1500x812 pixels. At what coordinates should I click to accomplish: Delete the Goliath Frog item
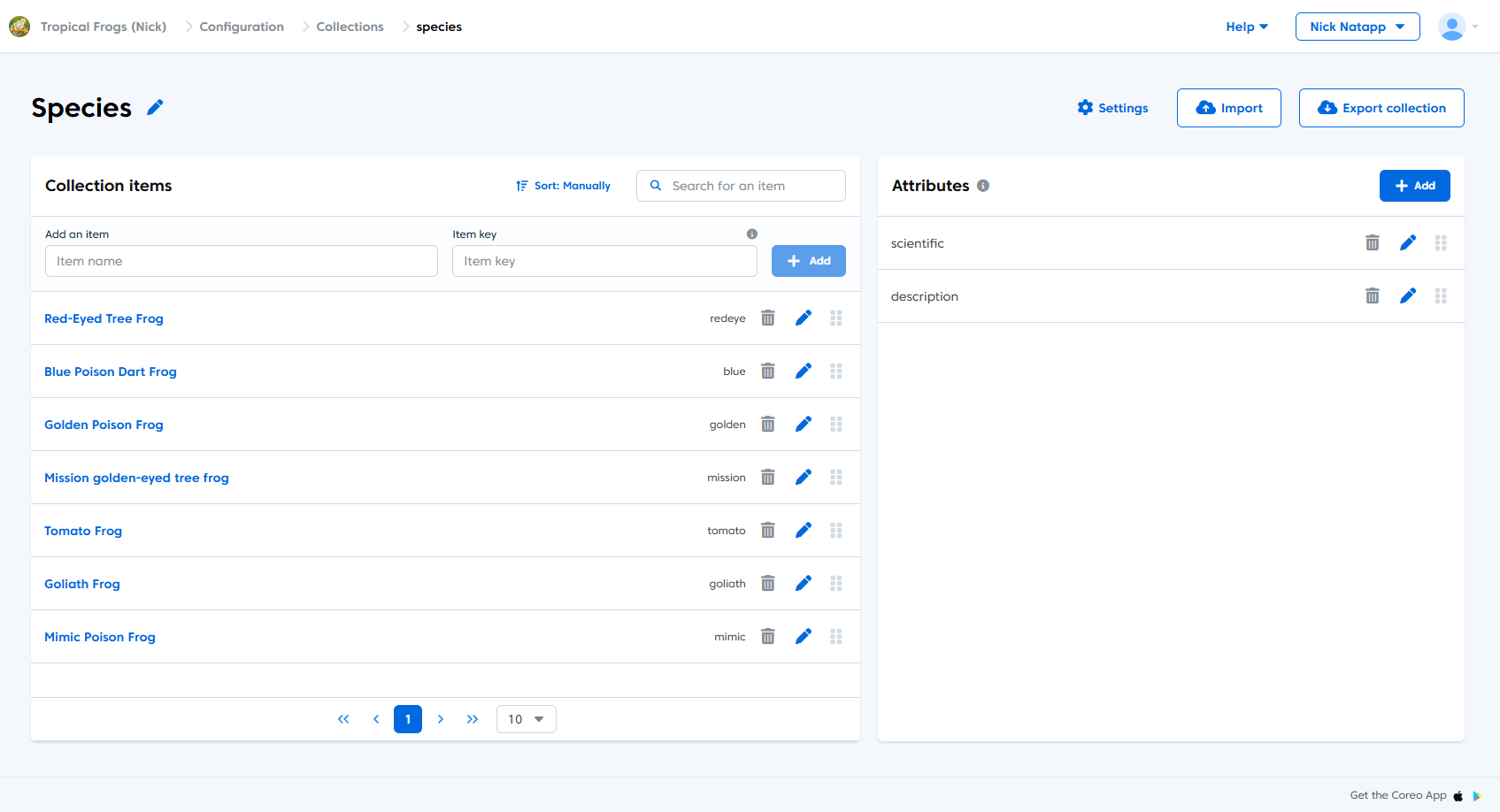(x=768, y=584)
